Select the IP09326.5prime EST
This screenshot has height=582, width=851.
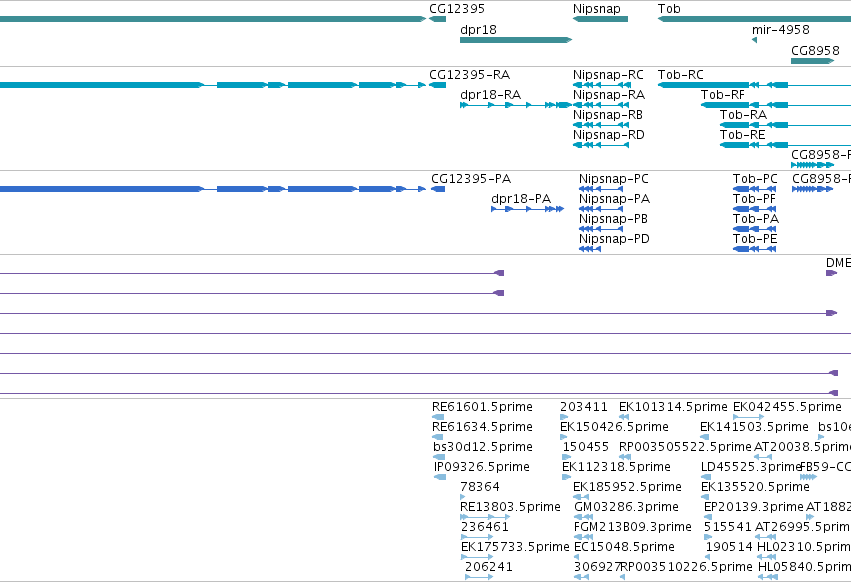coord(440,477)
